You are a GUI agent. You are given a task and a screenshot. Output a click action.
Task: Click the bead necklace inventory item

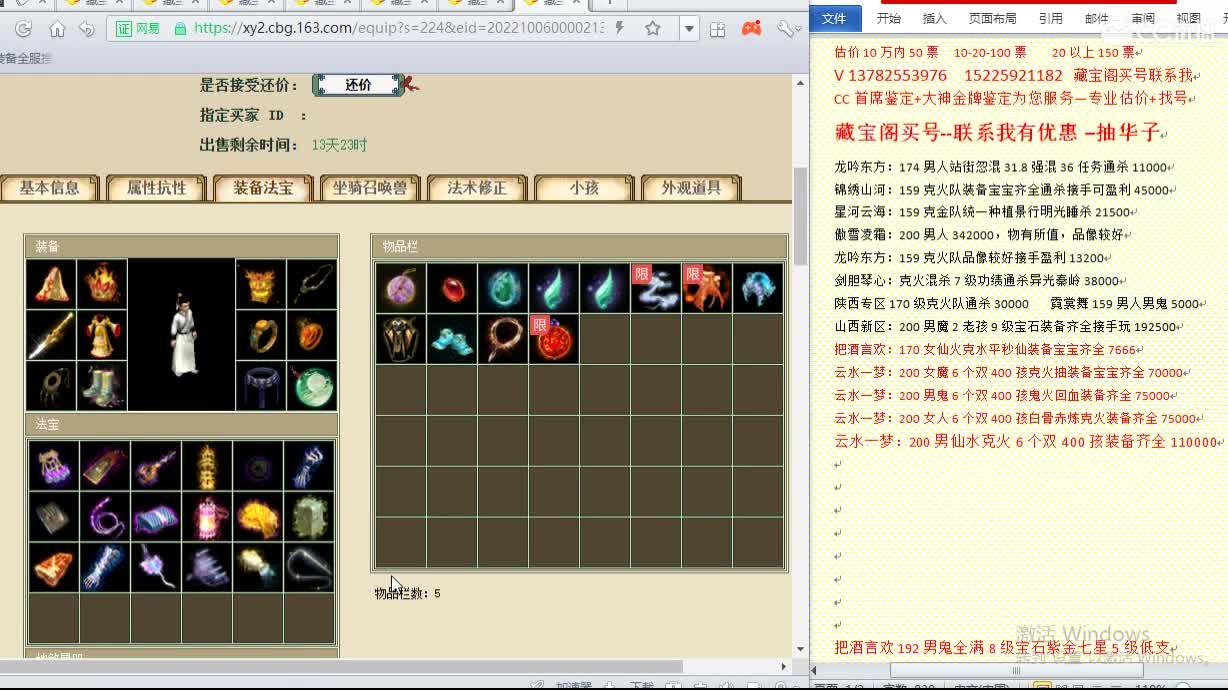[503, 339]
